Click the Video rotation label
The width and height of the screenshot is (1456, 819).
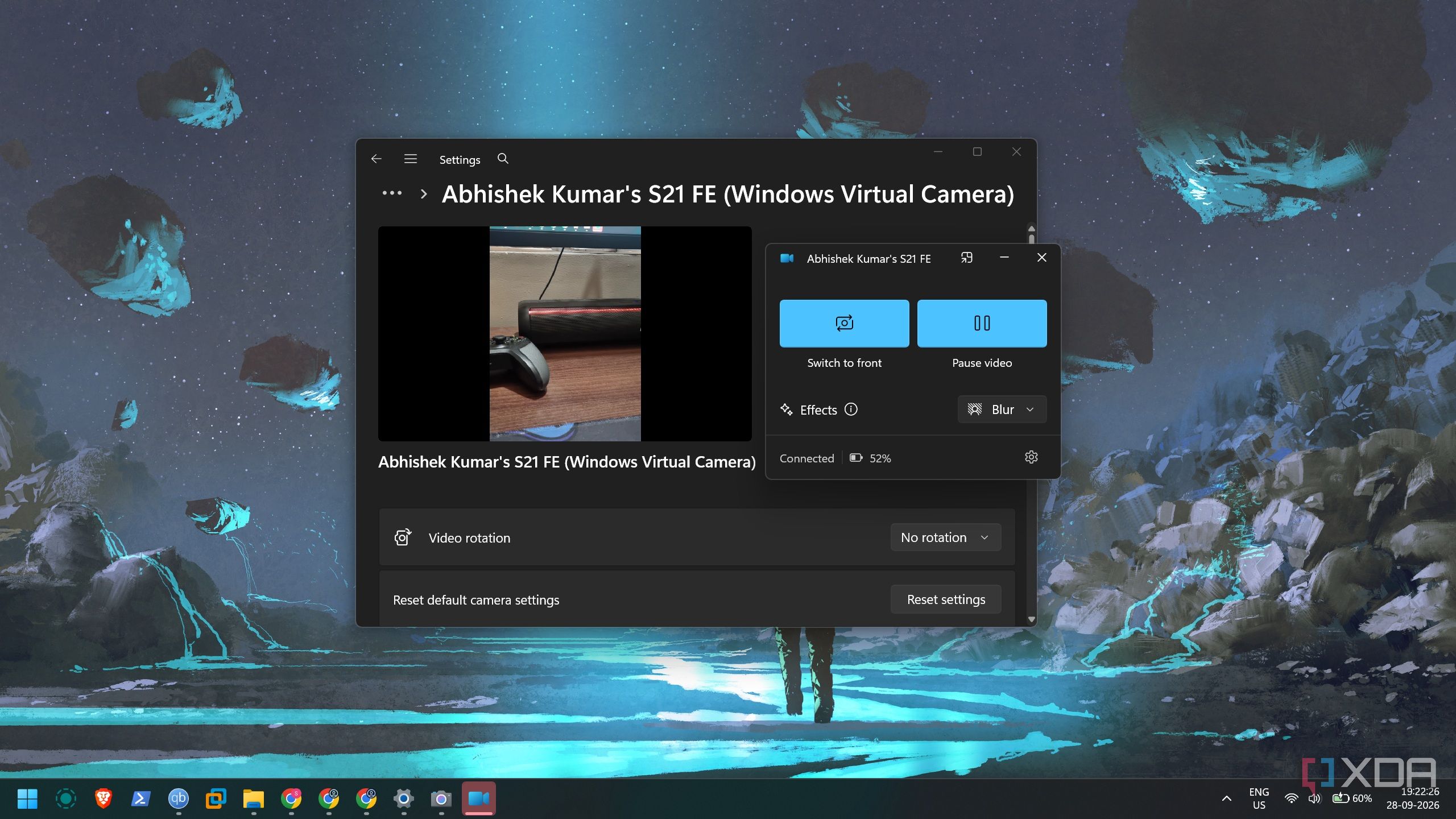[x=469, y=538]
